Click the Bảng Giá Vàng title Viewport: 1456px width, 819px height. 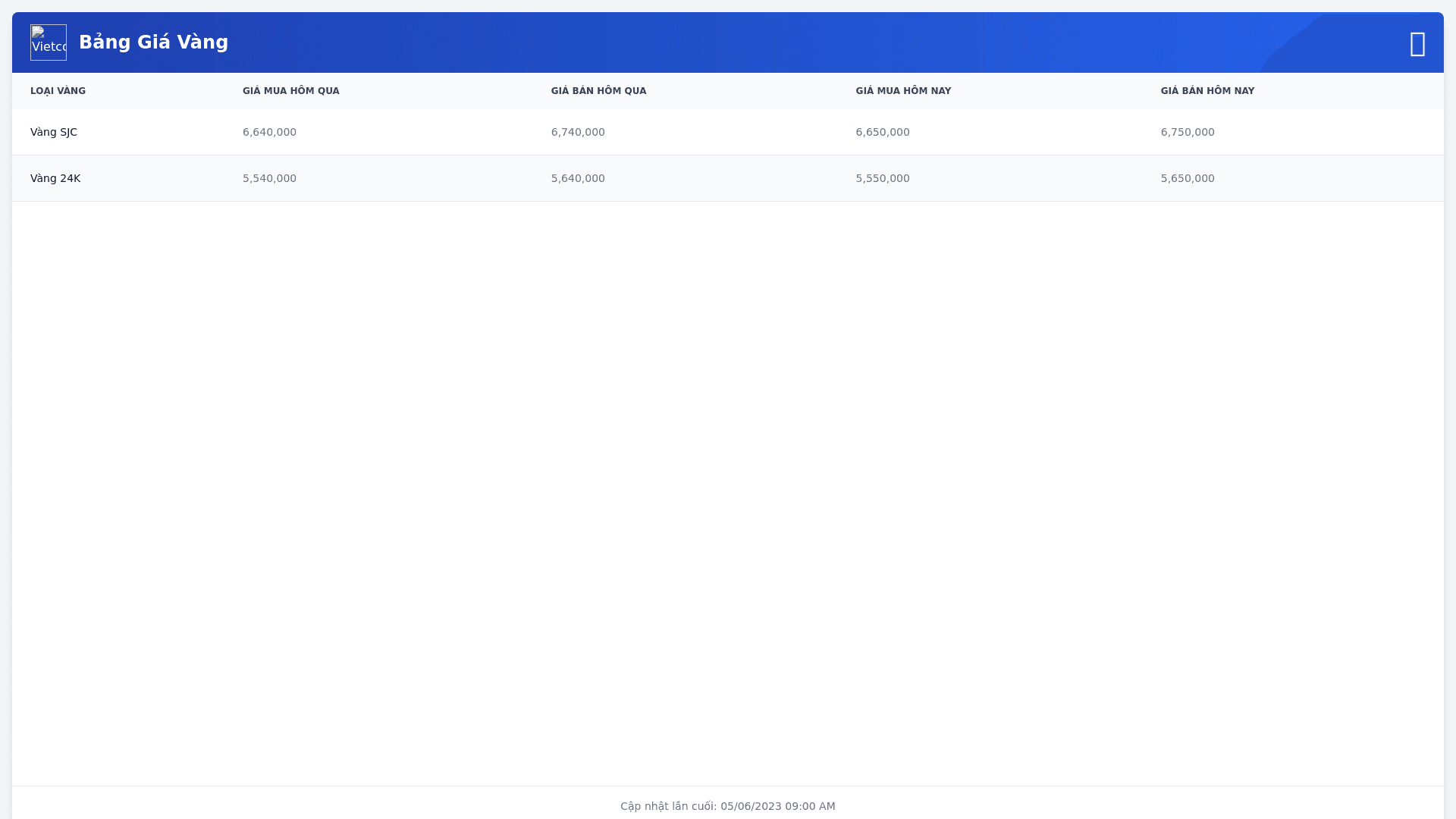(x=153, y=42)
